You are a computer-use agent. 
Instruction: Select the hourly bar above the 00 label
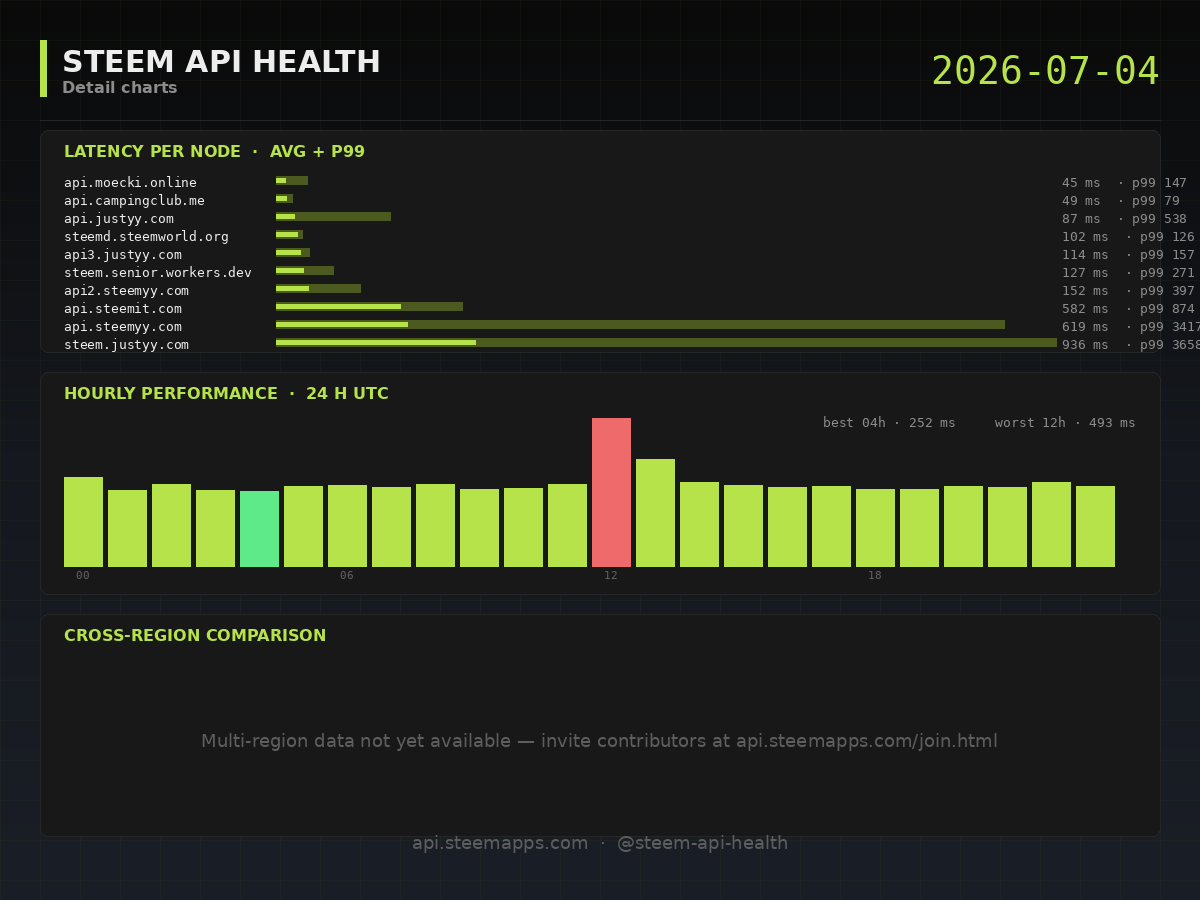[83, 522]
